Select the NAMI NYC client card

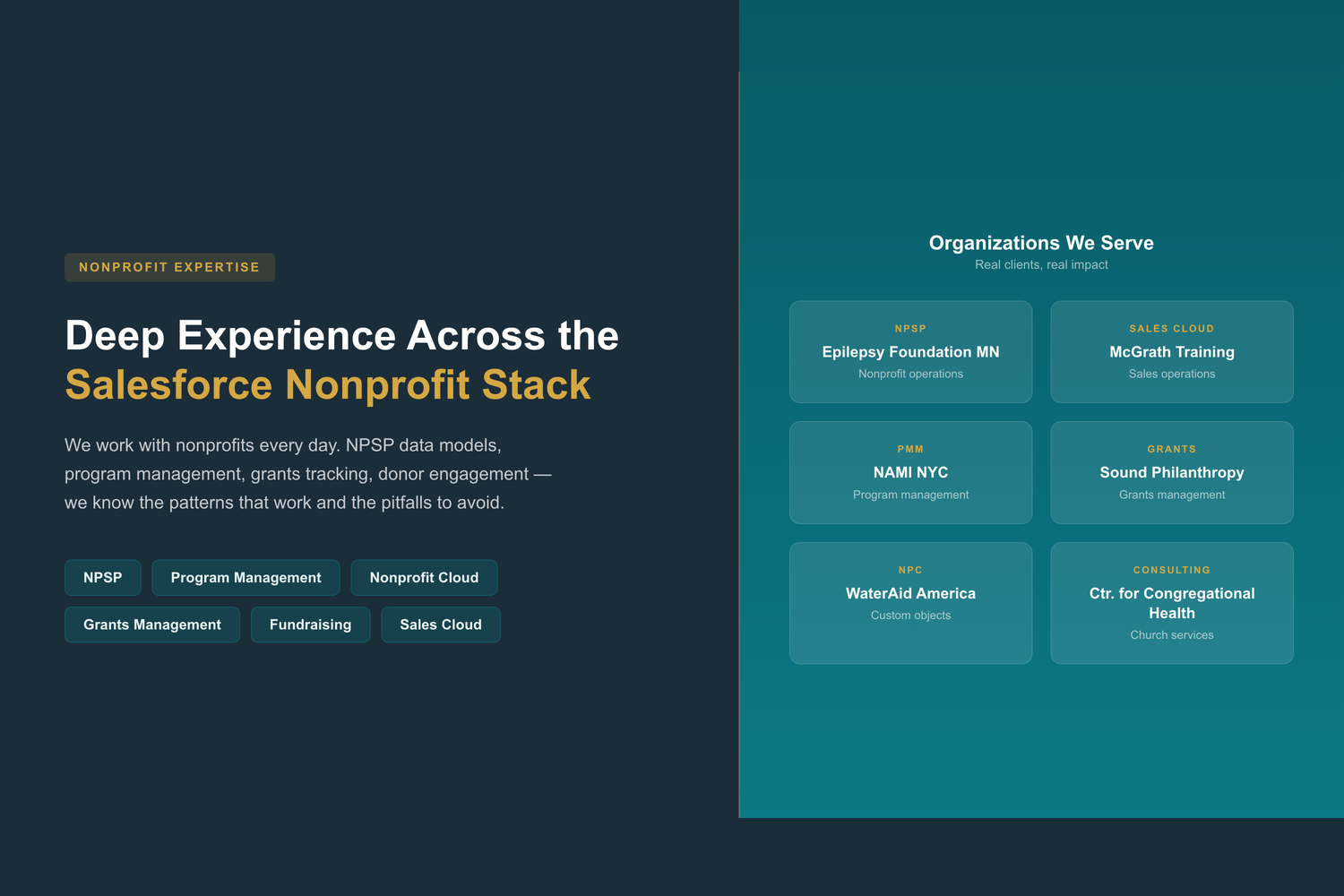coord(910,473)
